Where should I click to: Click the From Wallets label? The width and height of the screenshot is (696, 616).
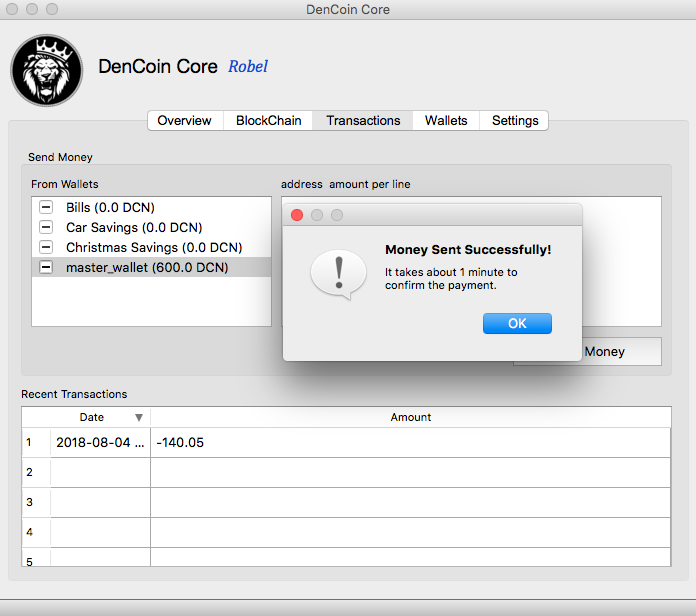coord(65,184)
